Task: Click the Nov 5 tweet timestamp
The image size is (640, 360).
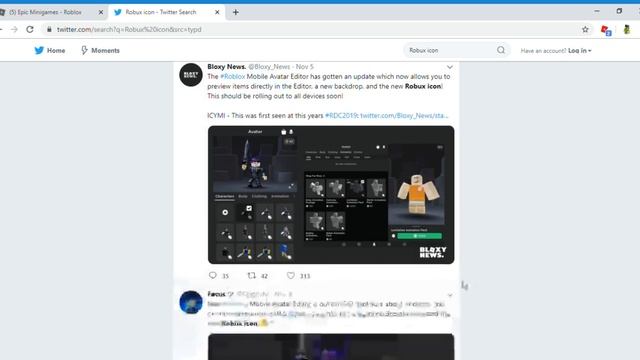Action: [x=304, y=67]
